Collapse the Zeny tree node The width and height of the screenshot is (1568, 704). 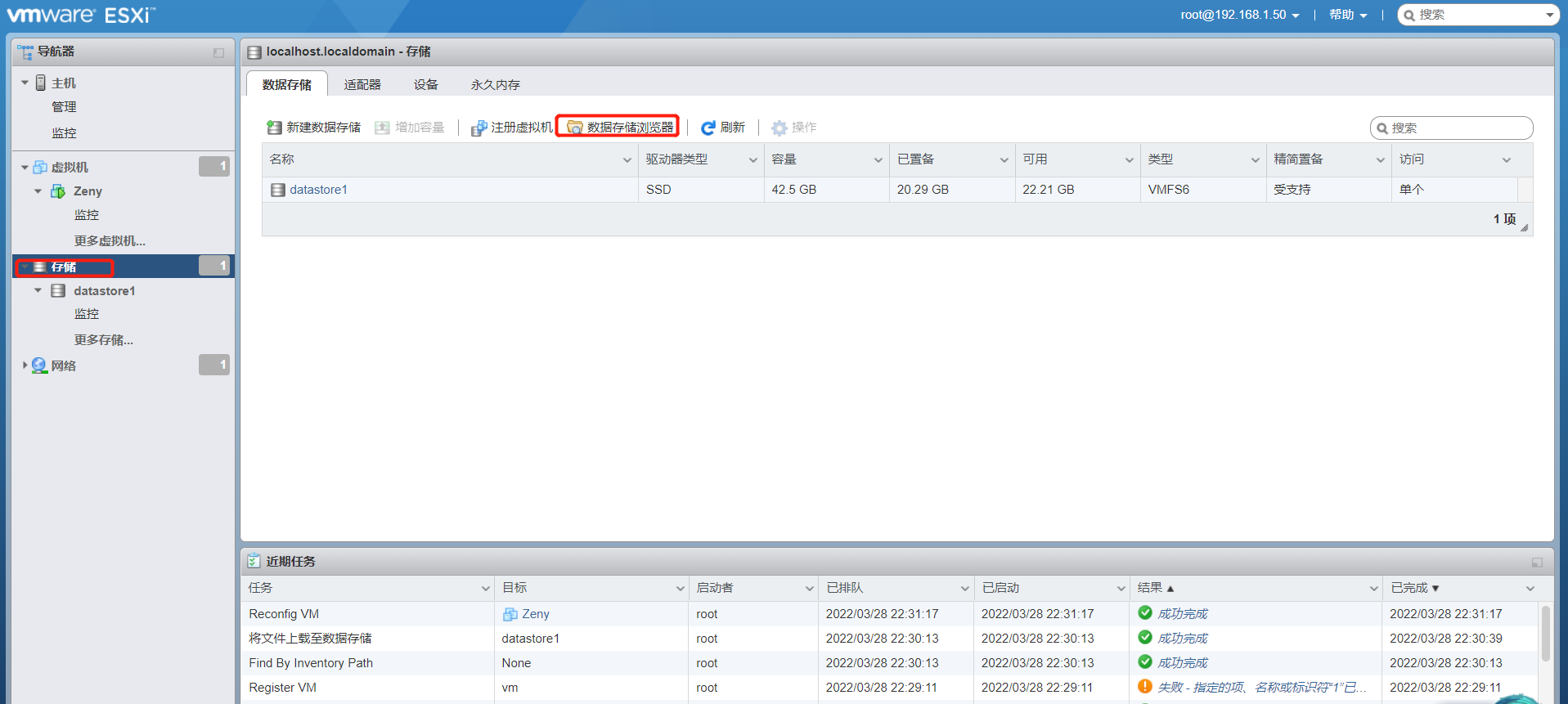click(38, 191)
